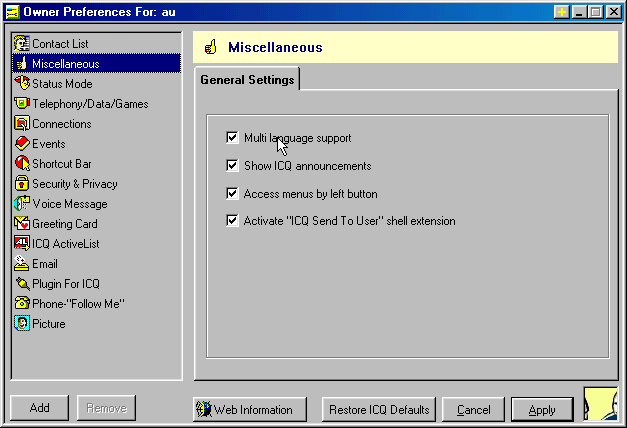Click the Greeting Card heart icon
Screen dimensions: 627x428
pos(22,223)
